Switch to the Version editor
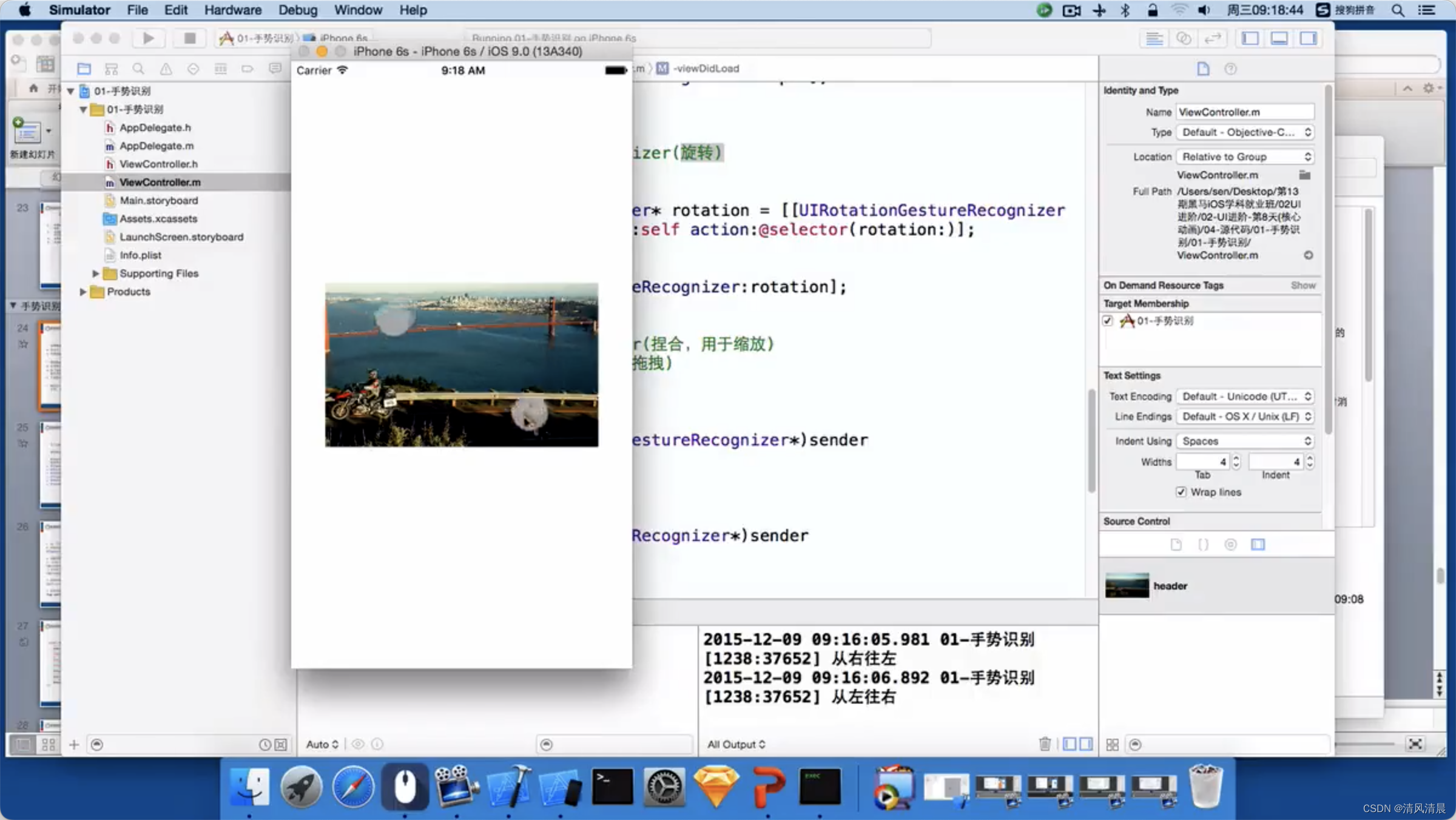 coord(1212,38)
